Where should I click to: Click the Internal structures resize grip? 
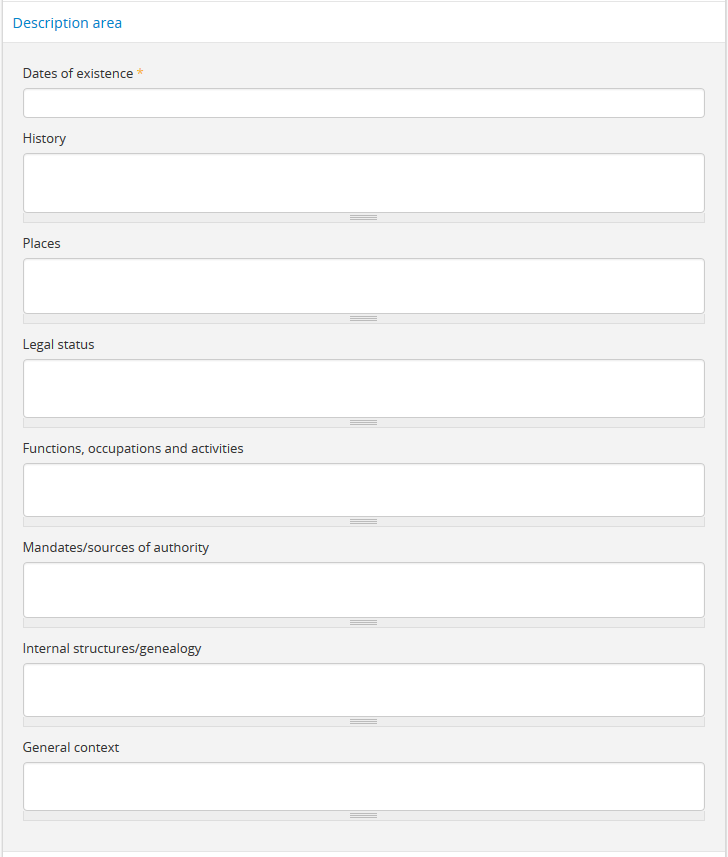click(x=363, y=721)
